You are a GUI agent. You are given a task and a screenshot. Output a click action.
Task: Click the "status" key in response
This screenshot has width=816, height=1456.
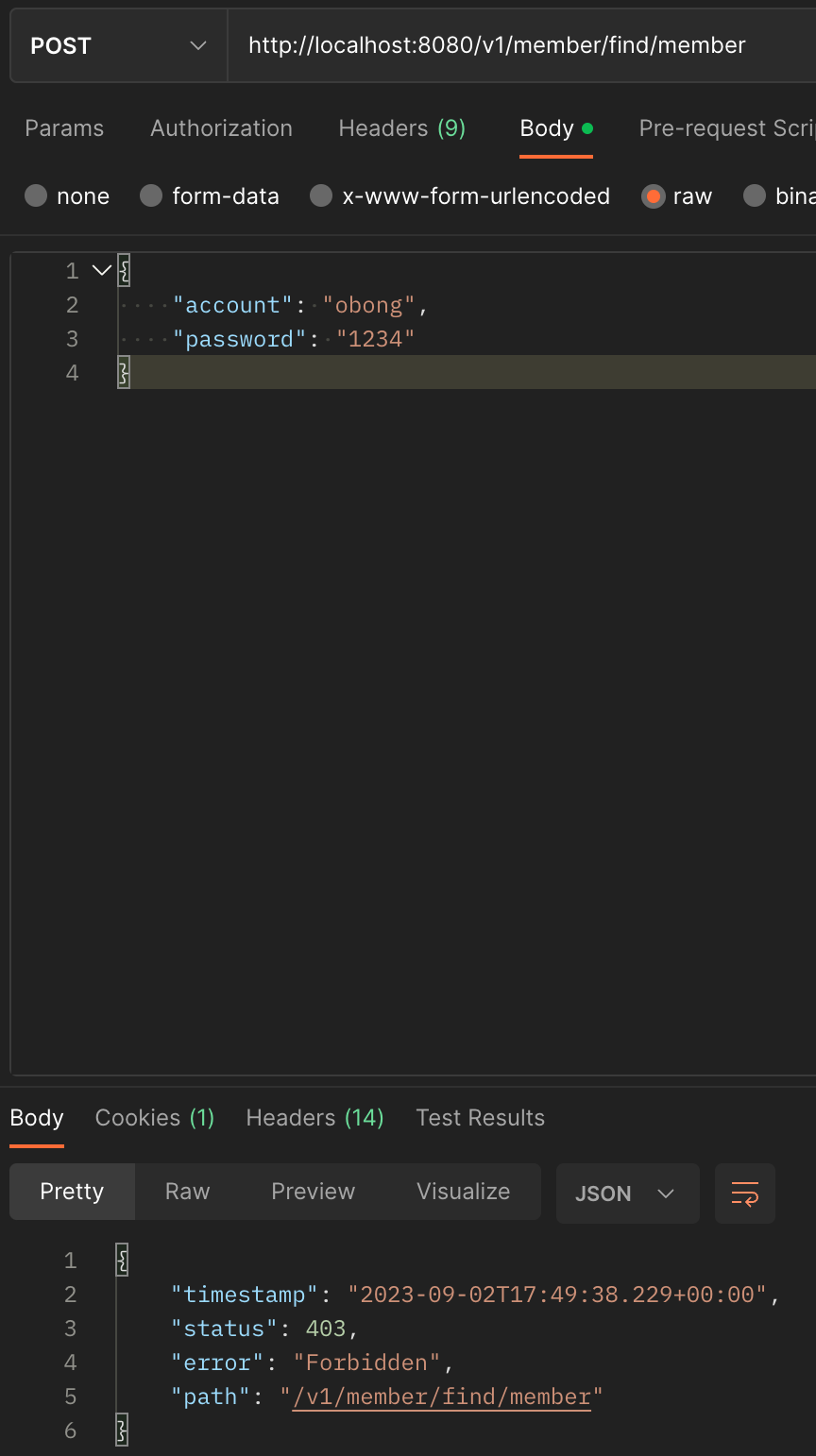[x=225, y=1329]
